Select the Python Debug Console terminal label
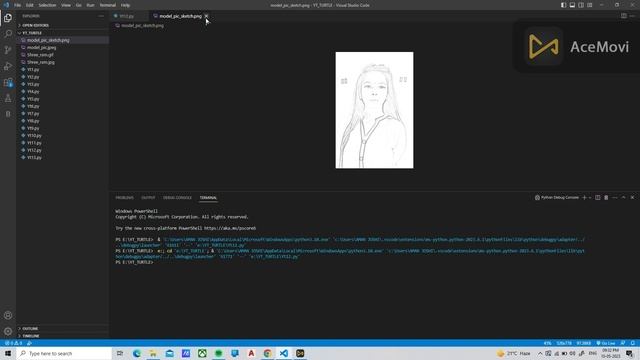Viewport: 640px width, 360px height. 557,198
